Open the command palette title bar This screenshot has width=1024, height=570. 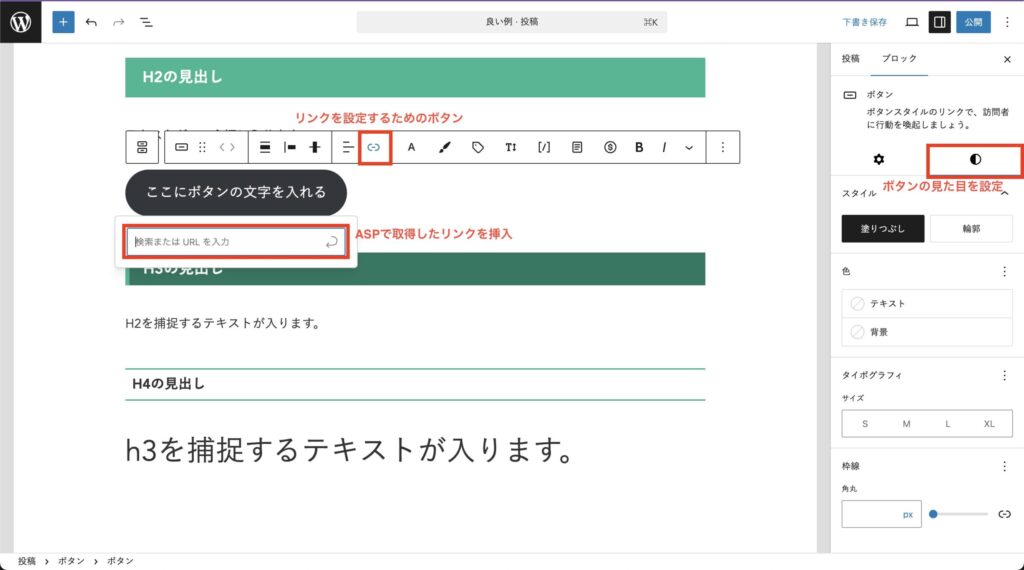pos(511,22)
